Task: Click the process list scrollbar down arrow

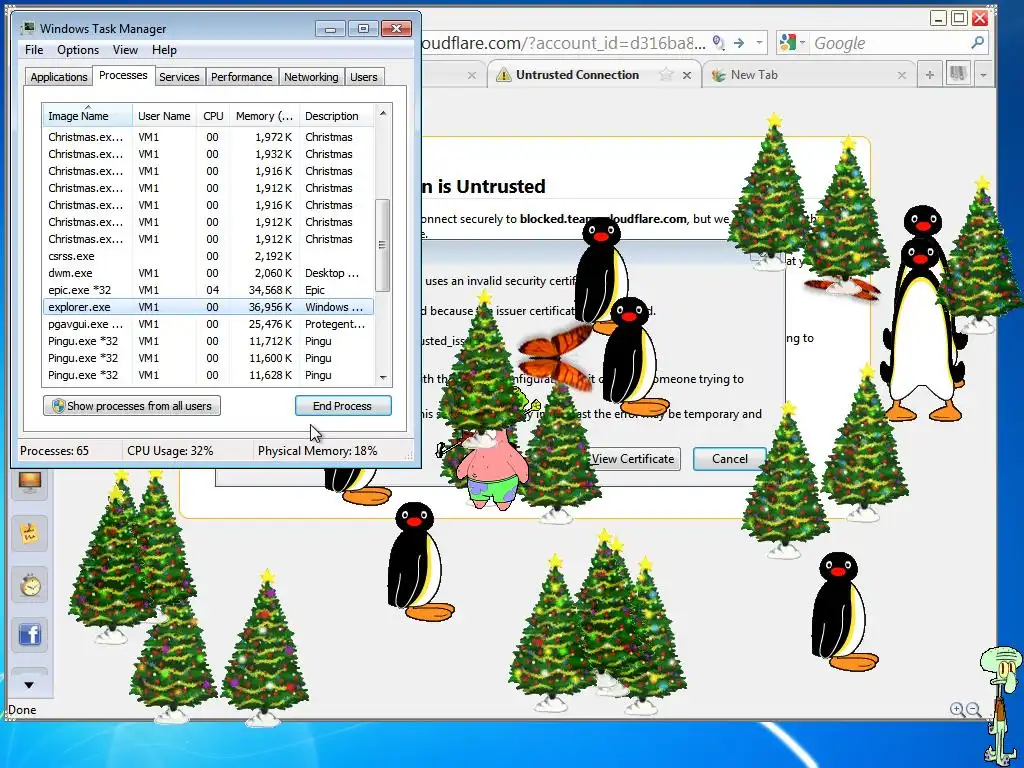Action: (383, 377)
